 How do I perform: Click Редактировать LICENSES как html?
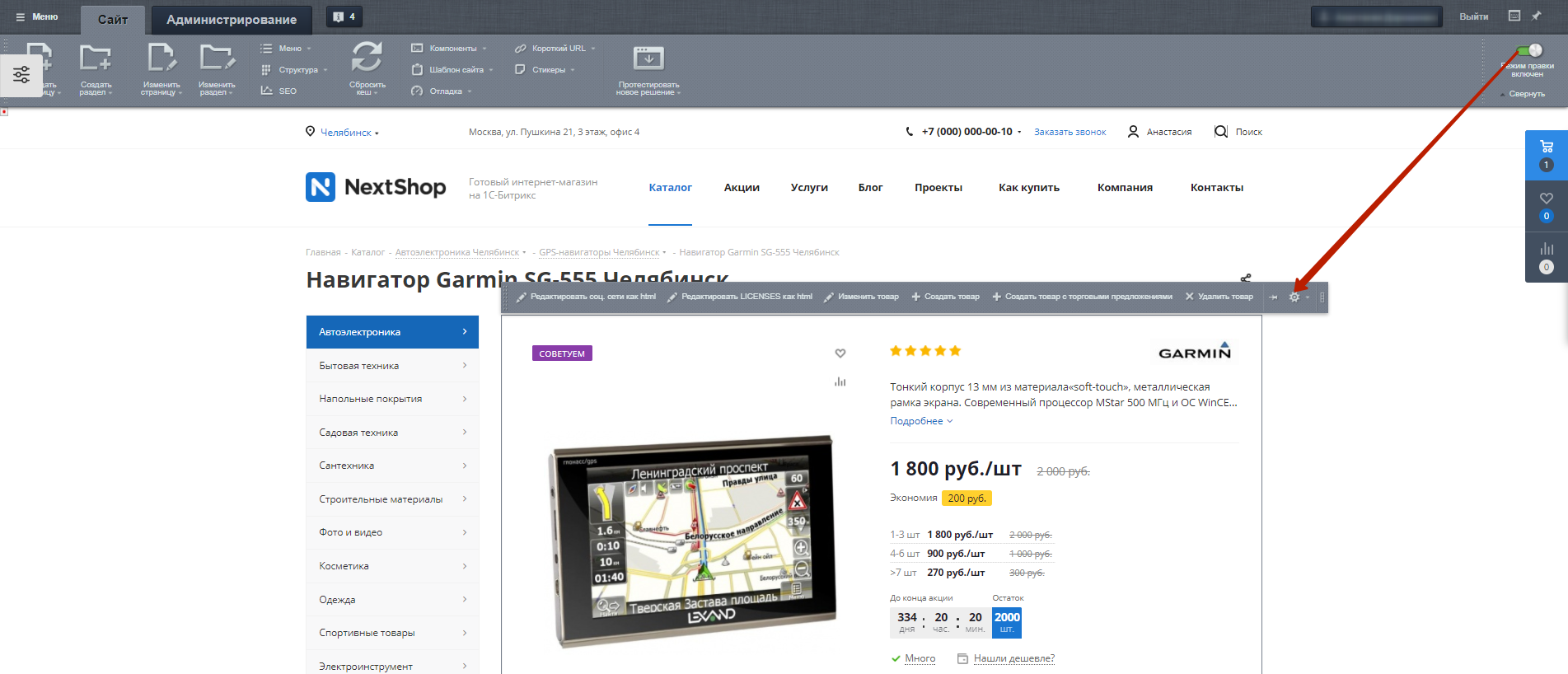point(739,297)
